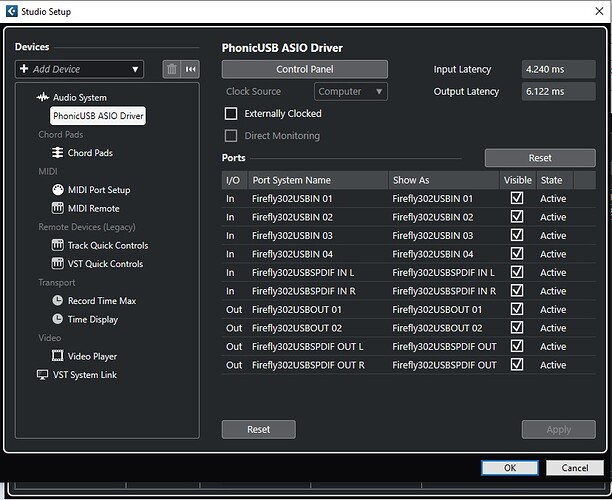Uncheck Visible for Firefly302USBSPDIF IN L
The height and width of the screenshot is (500, 612).
(517, 272)
